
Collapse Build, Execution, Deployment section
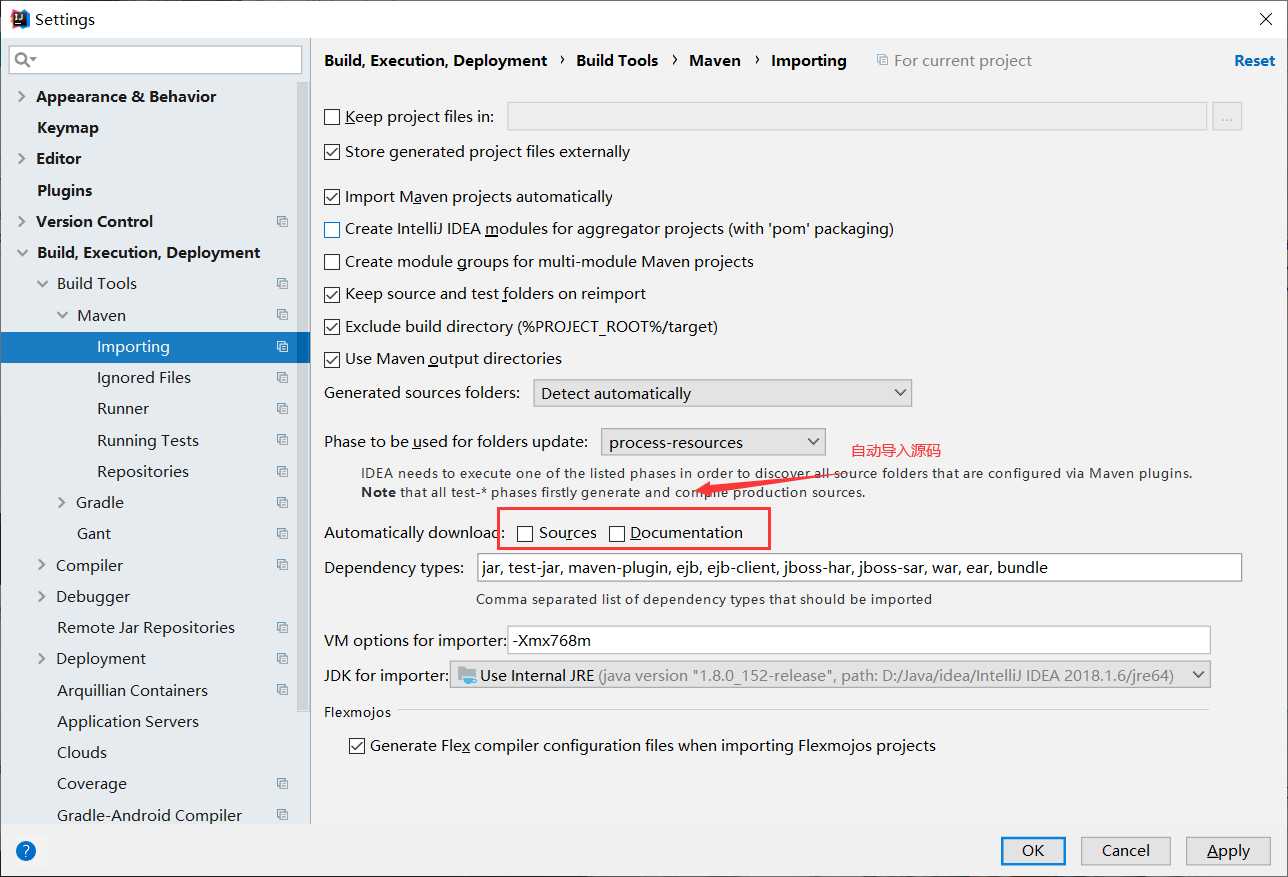[21, 253]
